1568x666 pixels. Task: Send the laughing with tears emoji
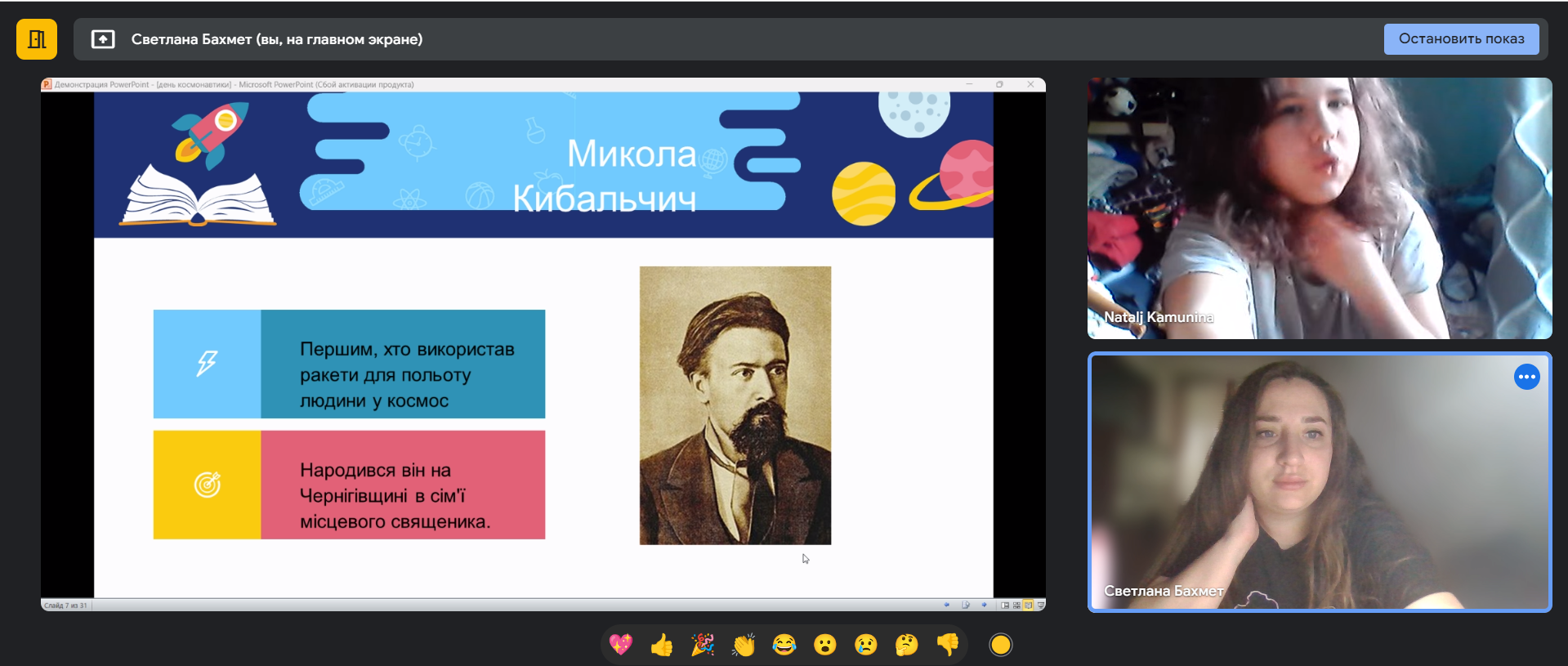coord(784,645)
